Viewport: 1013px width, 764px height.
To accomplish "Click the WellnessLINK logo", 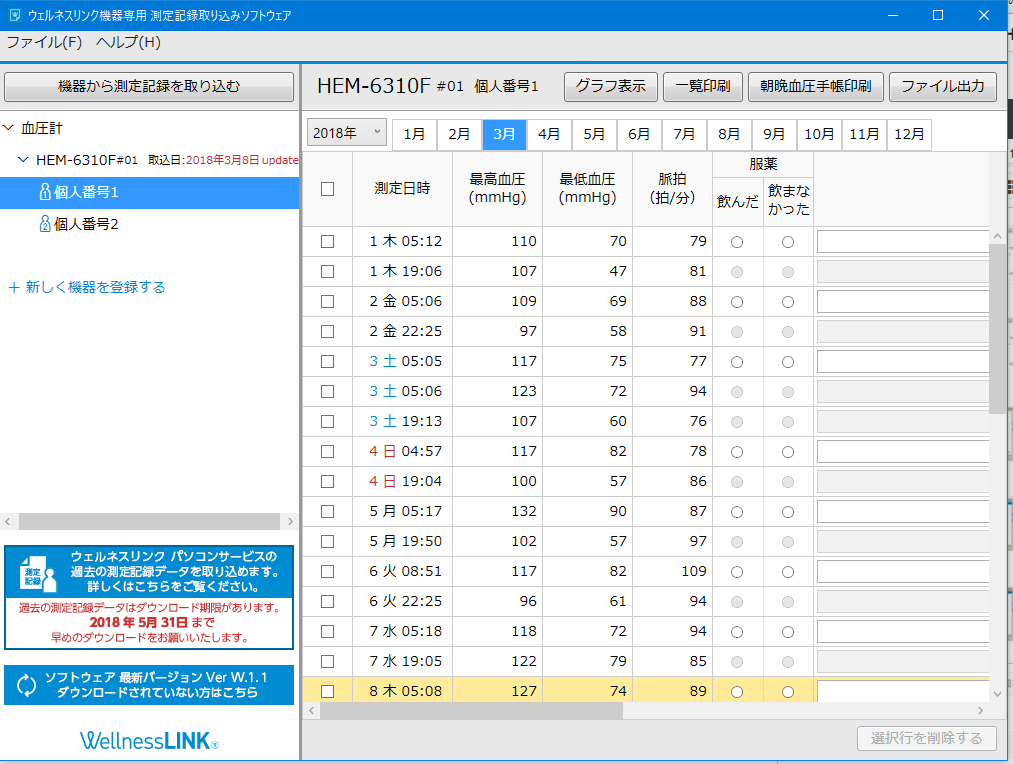I will [x=149, y=741].
